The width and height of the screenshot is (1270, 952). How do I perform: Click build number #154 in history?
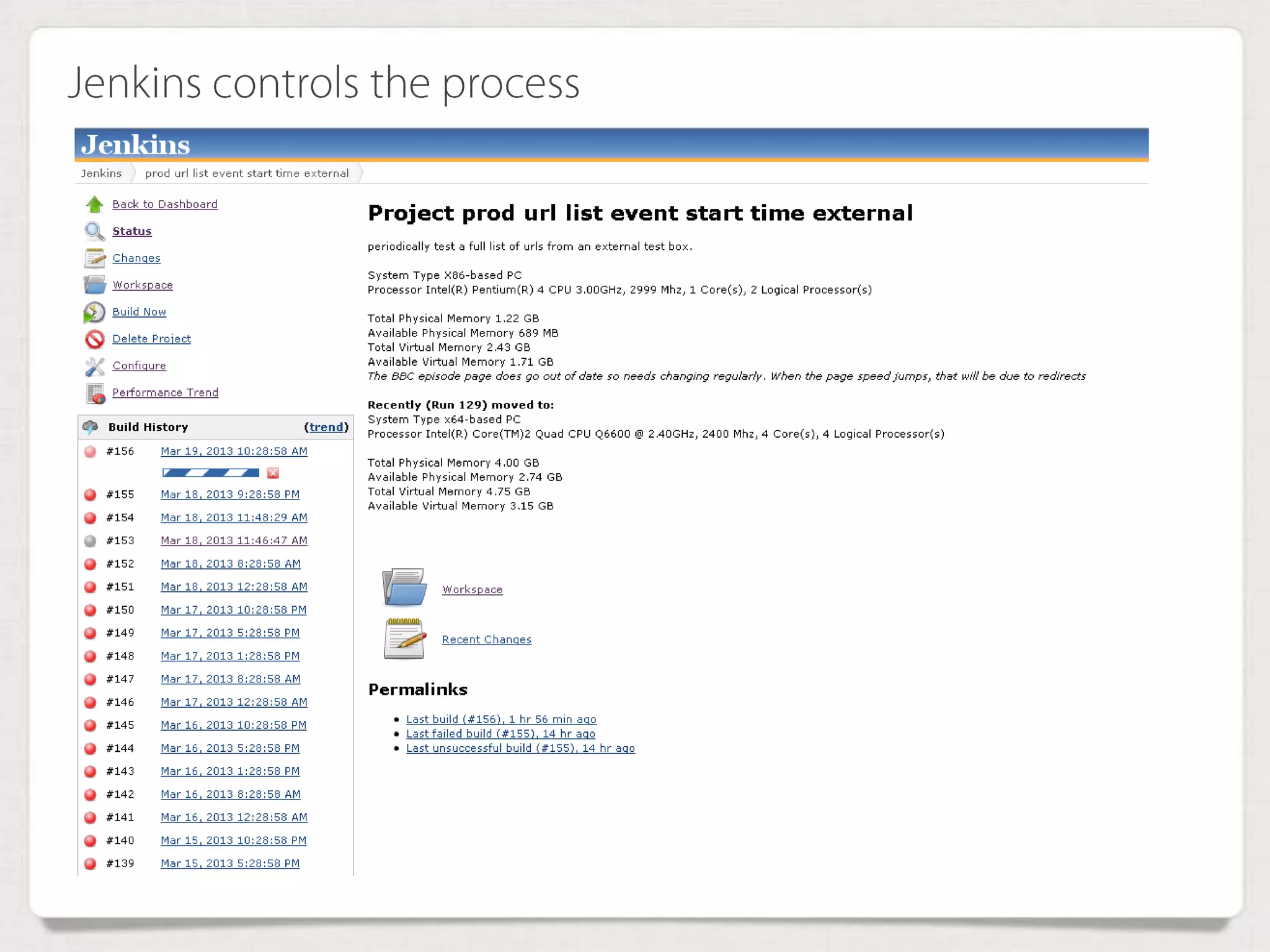[120, 518]
